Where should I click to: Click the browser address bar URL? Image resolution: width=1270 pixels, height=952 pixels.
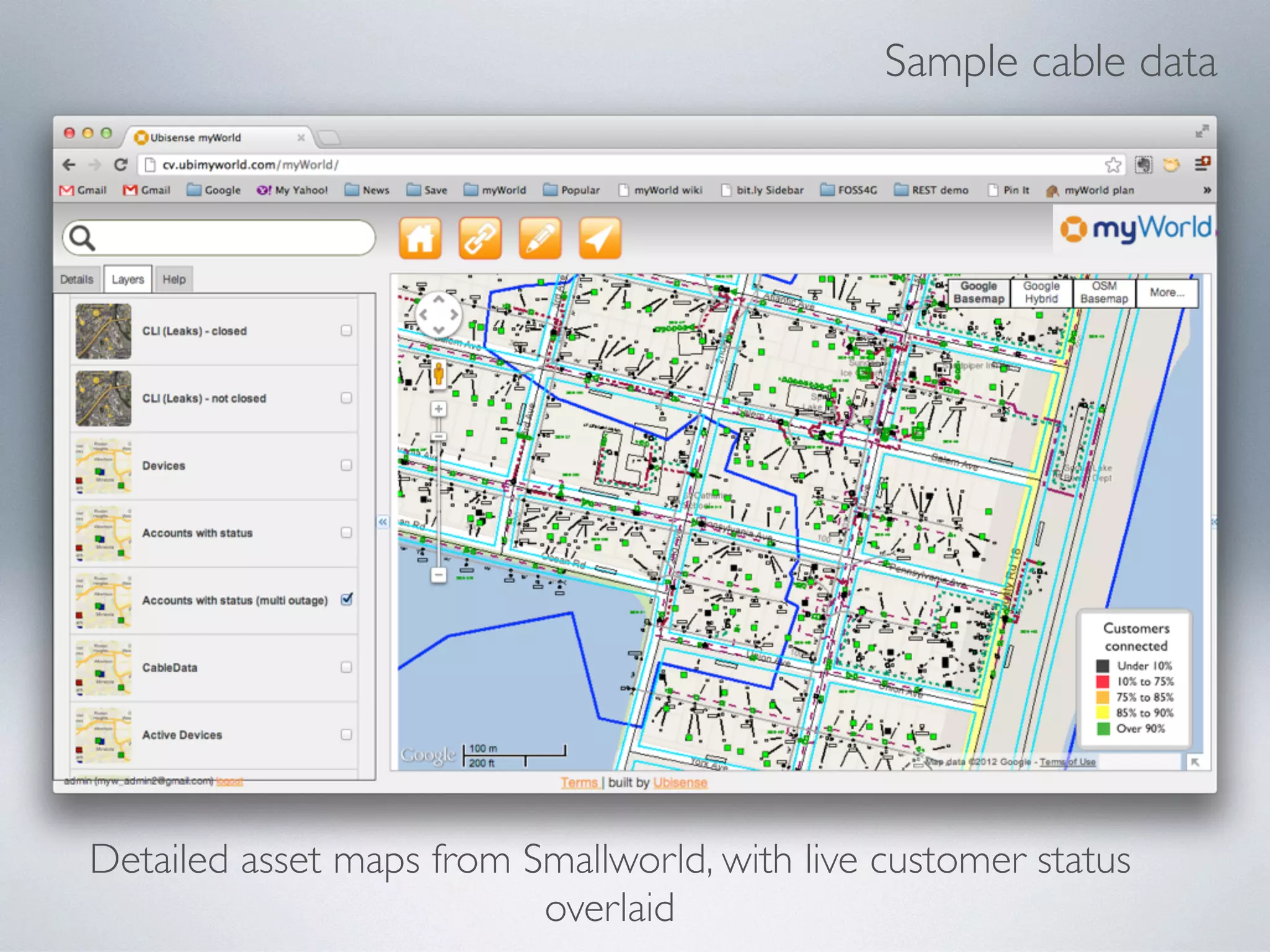[250, 165]
